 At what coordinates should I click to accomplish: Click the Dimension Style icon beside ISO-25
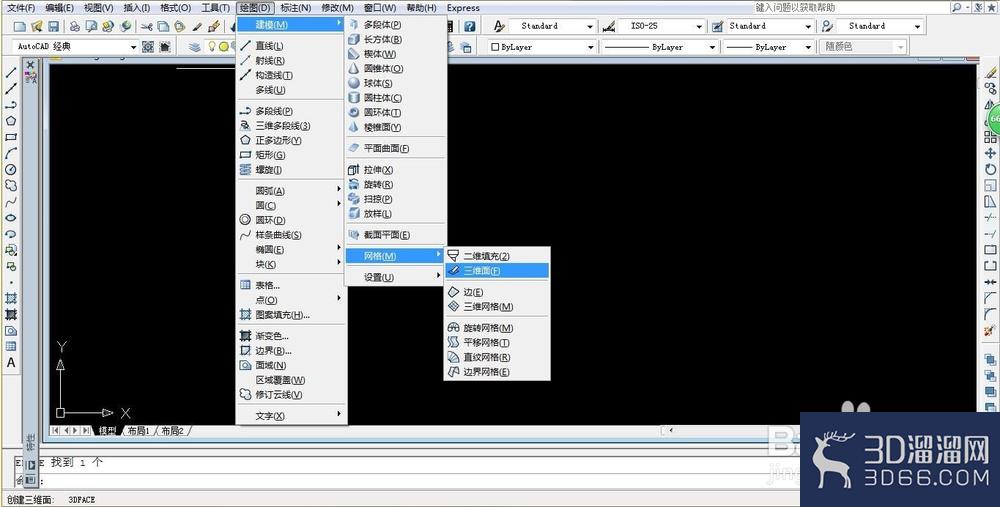point(609,26)
